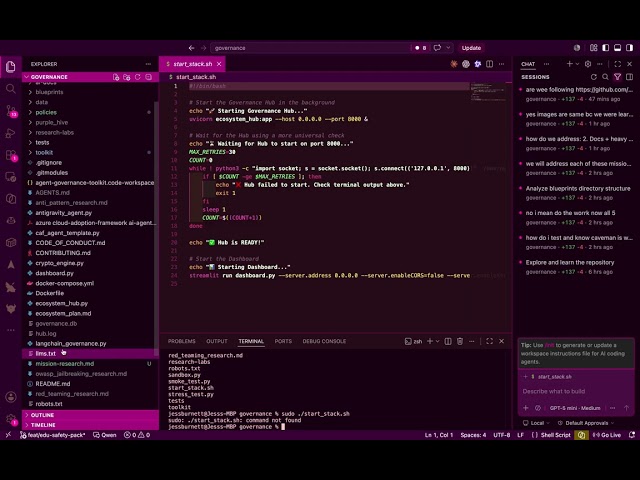Open the new terminal profile dropdown
This screenshot has height=480, width=640.
click(437, 341)
